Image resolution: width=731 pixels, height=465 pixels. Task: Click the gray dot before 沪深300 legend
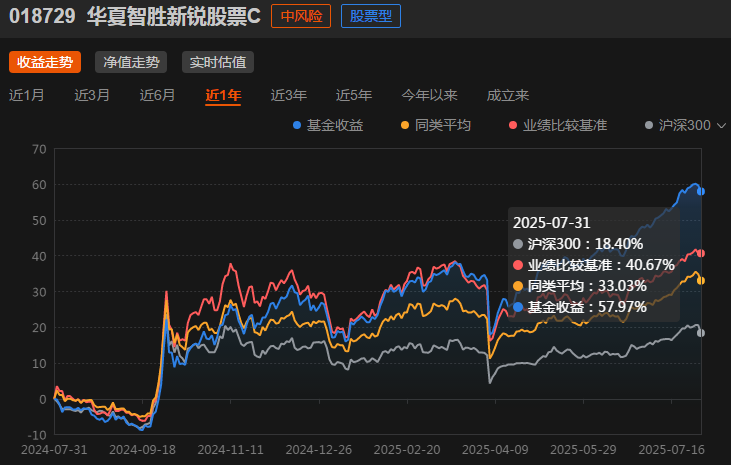point(648,125)
